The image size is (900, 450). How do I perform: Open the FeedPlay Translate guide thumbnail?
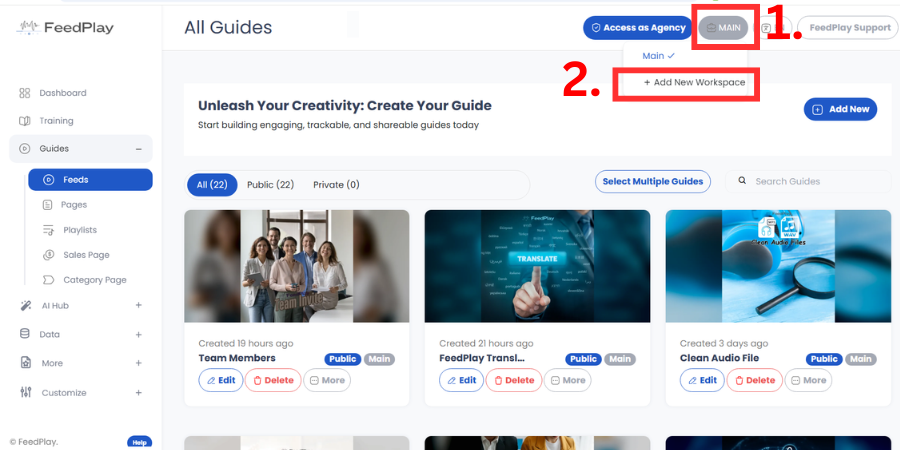point(537,266)
